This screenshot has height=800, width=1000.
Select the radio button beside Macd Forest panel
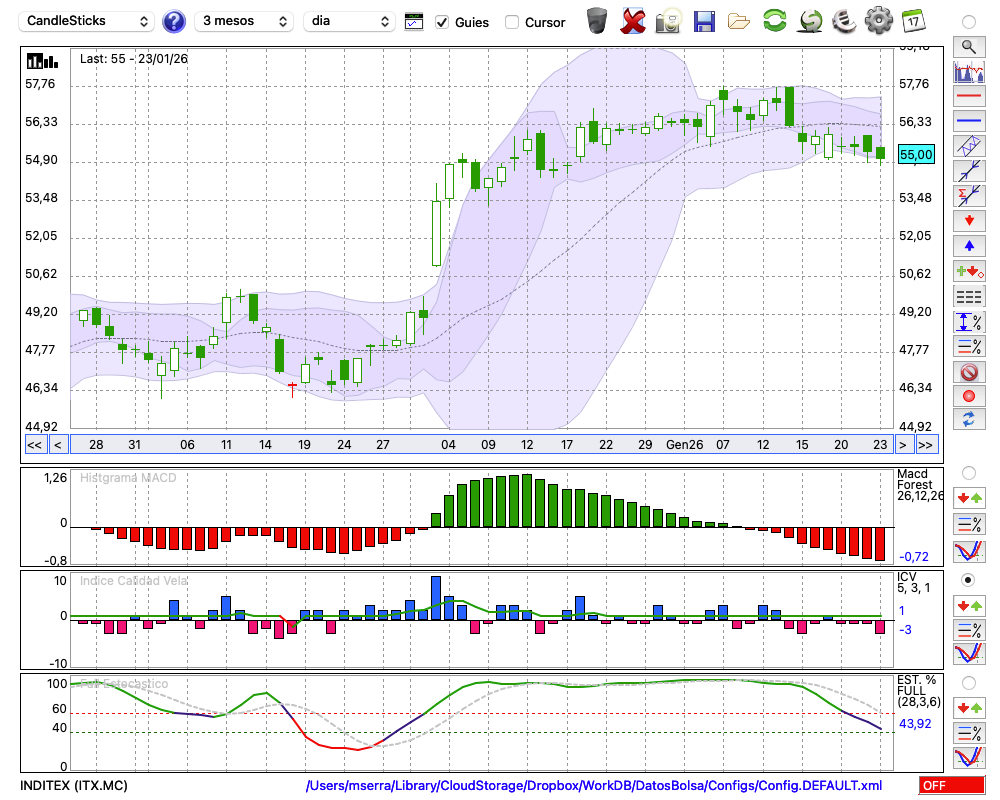tap(968, 472)
